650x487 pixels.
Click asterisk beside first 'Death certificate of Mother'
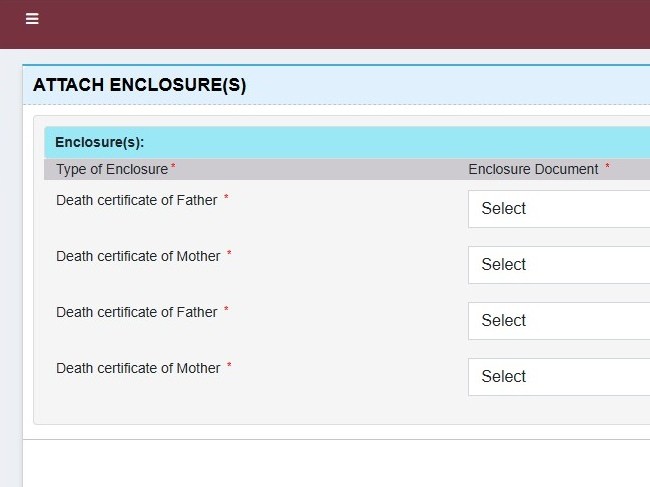click(229, 254)
